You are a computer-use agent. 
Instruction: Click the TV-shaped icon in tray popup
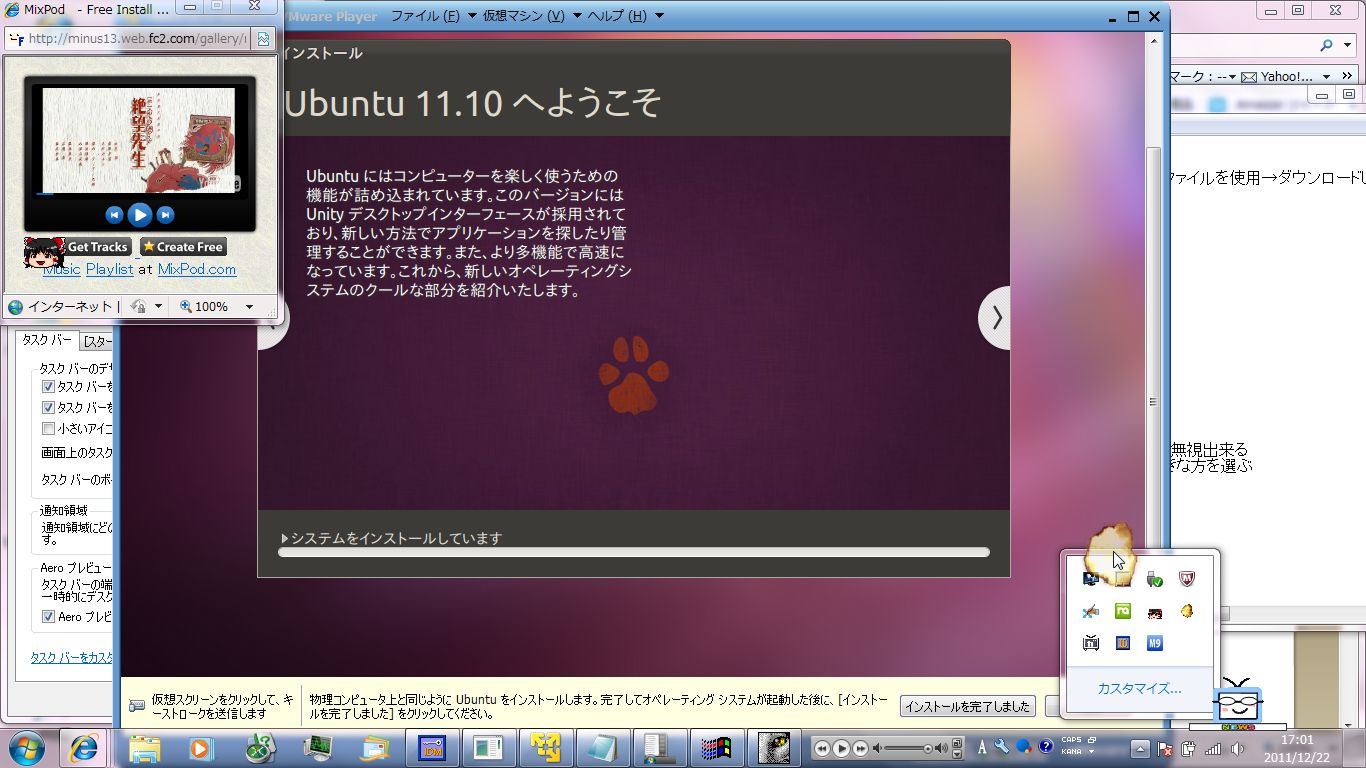1091,643
